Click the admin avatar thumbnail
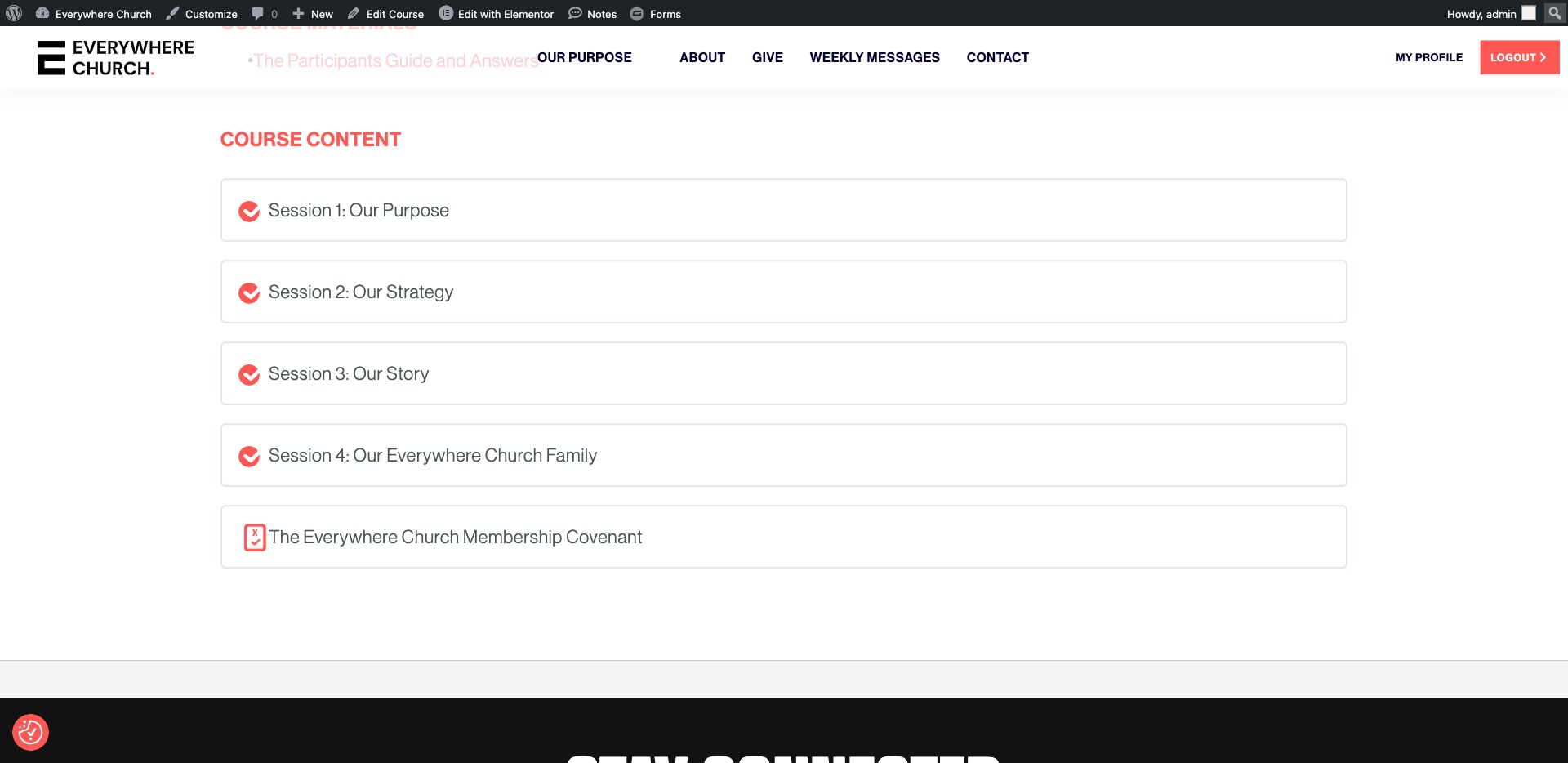Screen dimensions: 1568x763 point(1529,13)
